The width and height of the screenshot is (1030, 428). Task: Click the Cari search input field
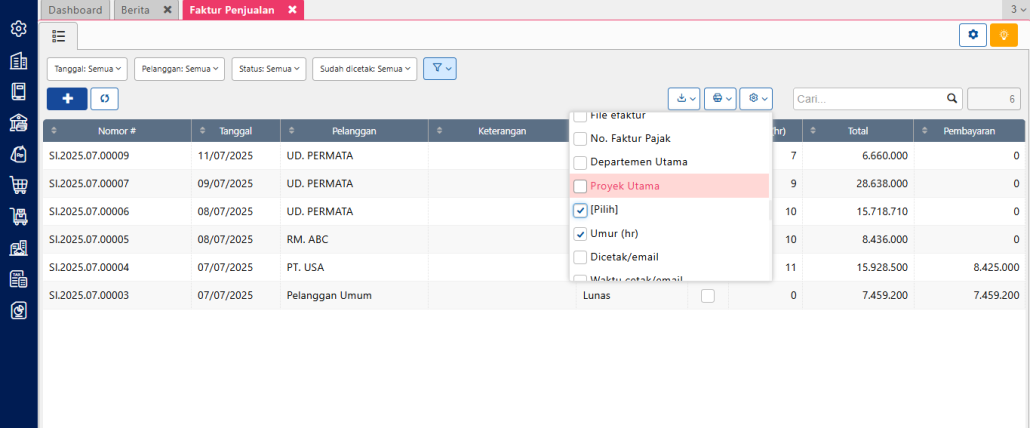(x=868, y=99)
